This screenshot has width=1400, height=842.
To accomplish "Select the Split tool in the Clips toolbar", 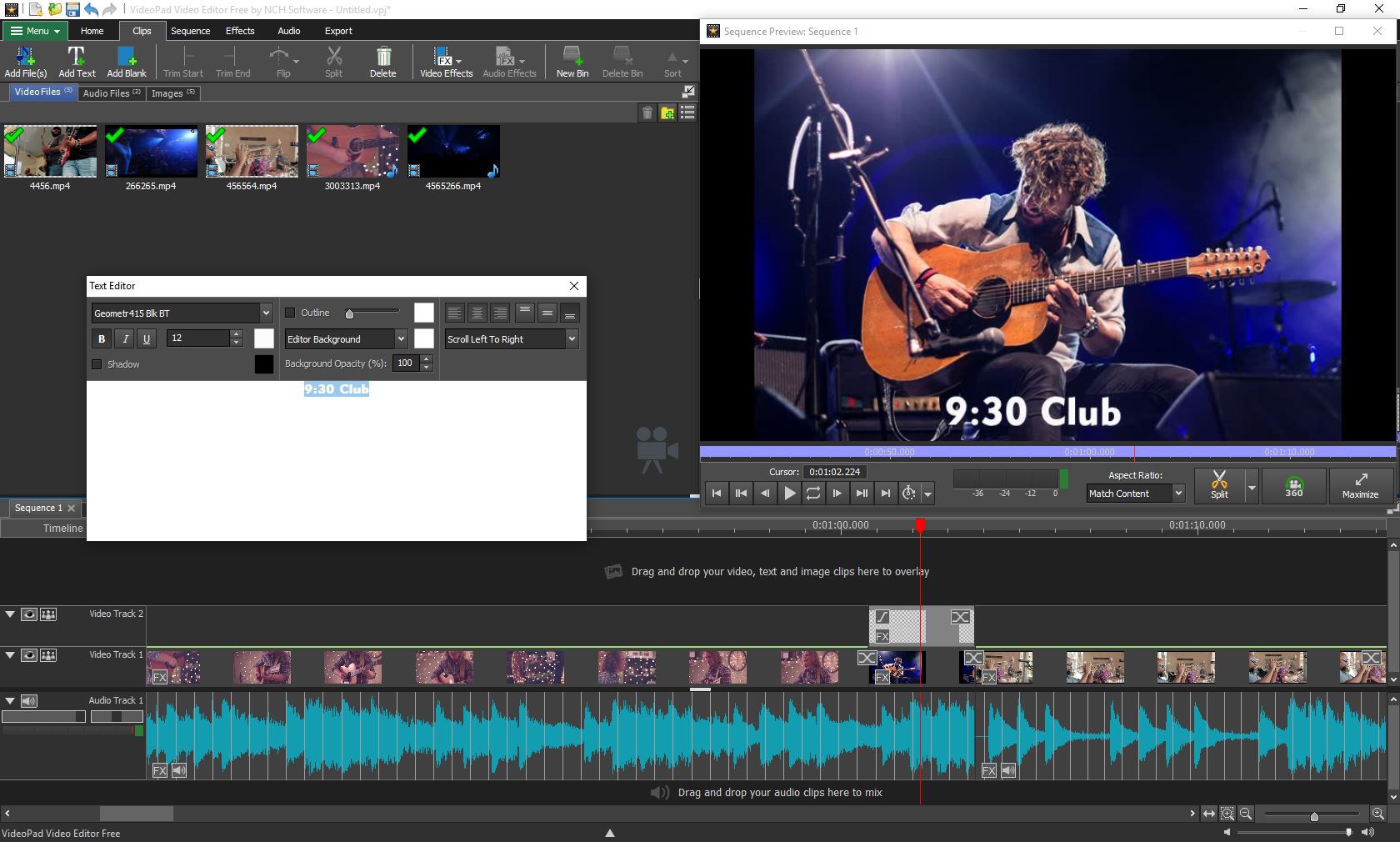I will tap(333, 61).
